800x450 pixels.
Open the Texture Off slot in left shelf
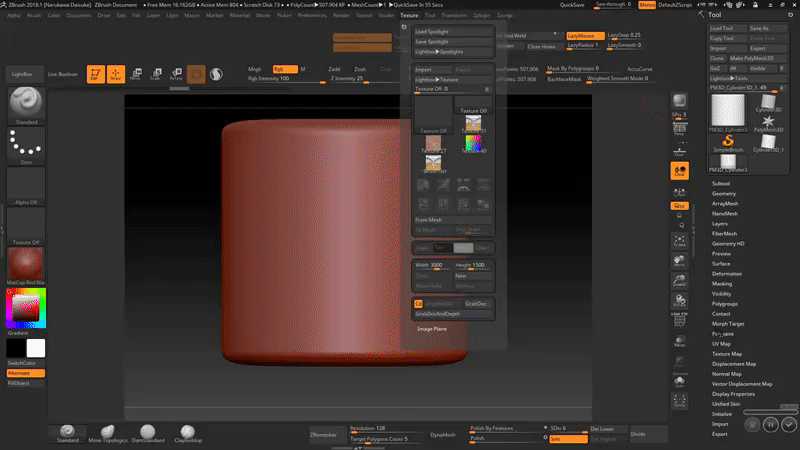(26, 227)
